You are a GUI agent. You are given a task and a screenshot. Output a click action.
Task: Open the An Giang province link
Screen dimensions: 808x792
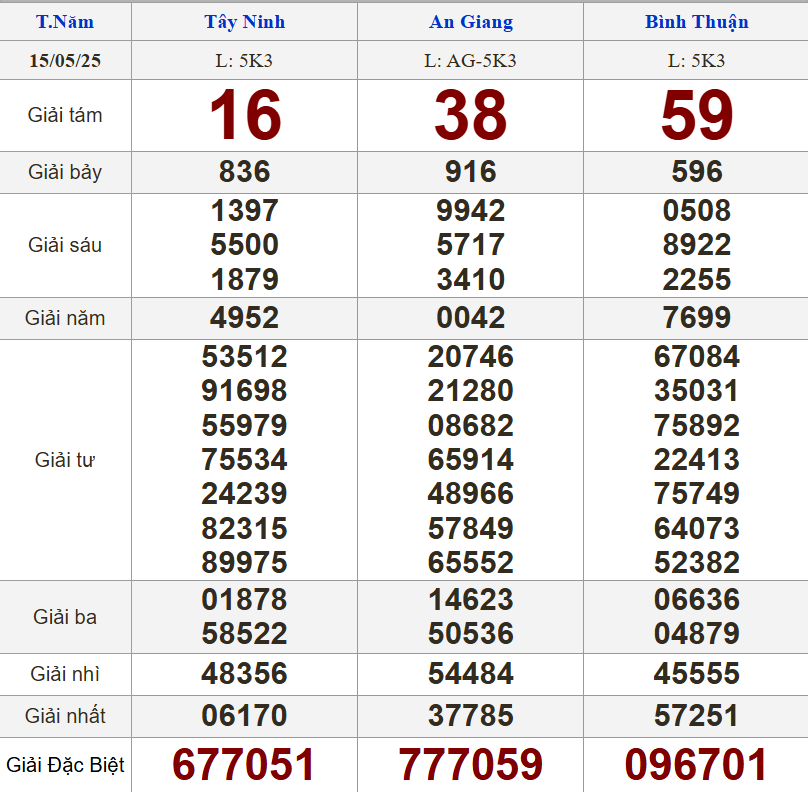(470, 22)
